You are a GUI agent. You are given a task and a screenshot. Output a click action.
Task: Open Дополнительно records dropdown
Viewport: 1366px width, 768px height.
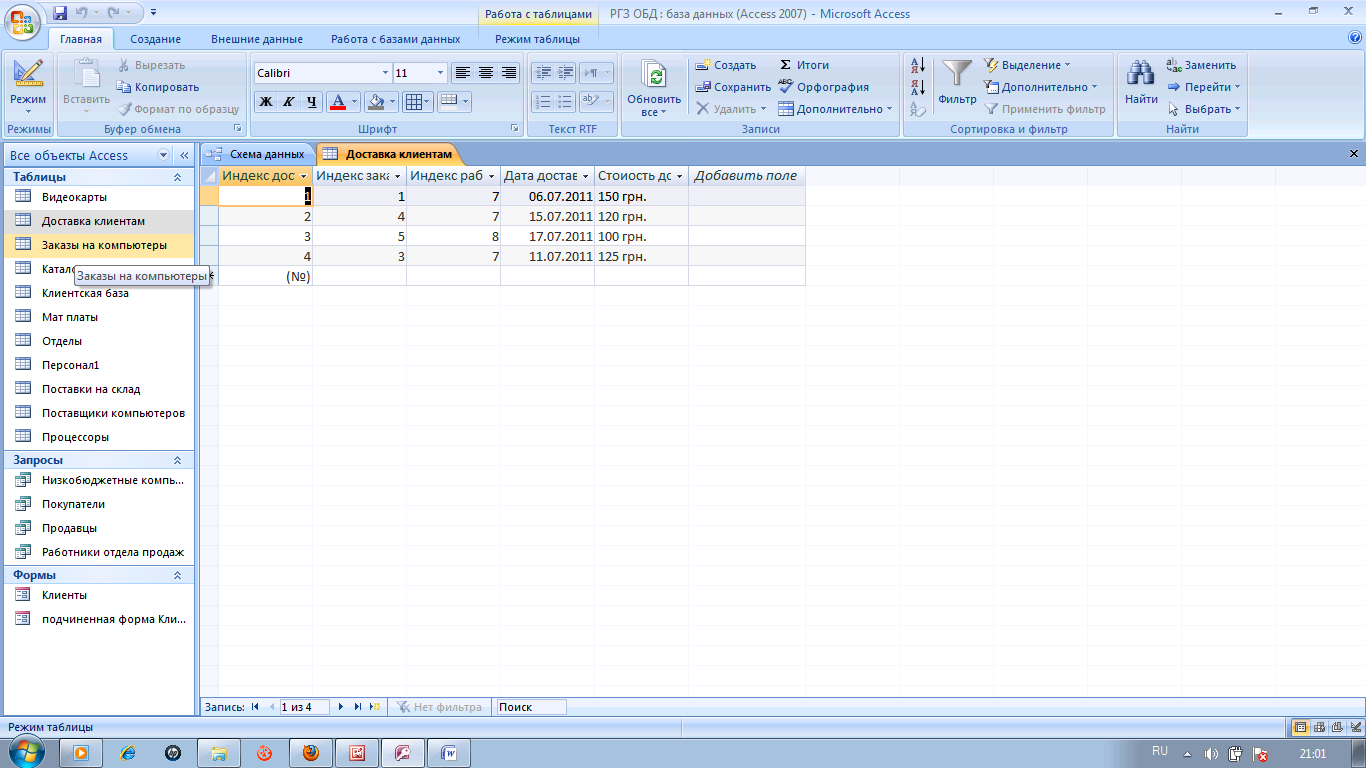[x=835, y=109]
